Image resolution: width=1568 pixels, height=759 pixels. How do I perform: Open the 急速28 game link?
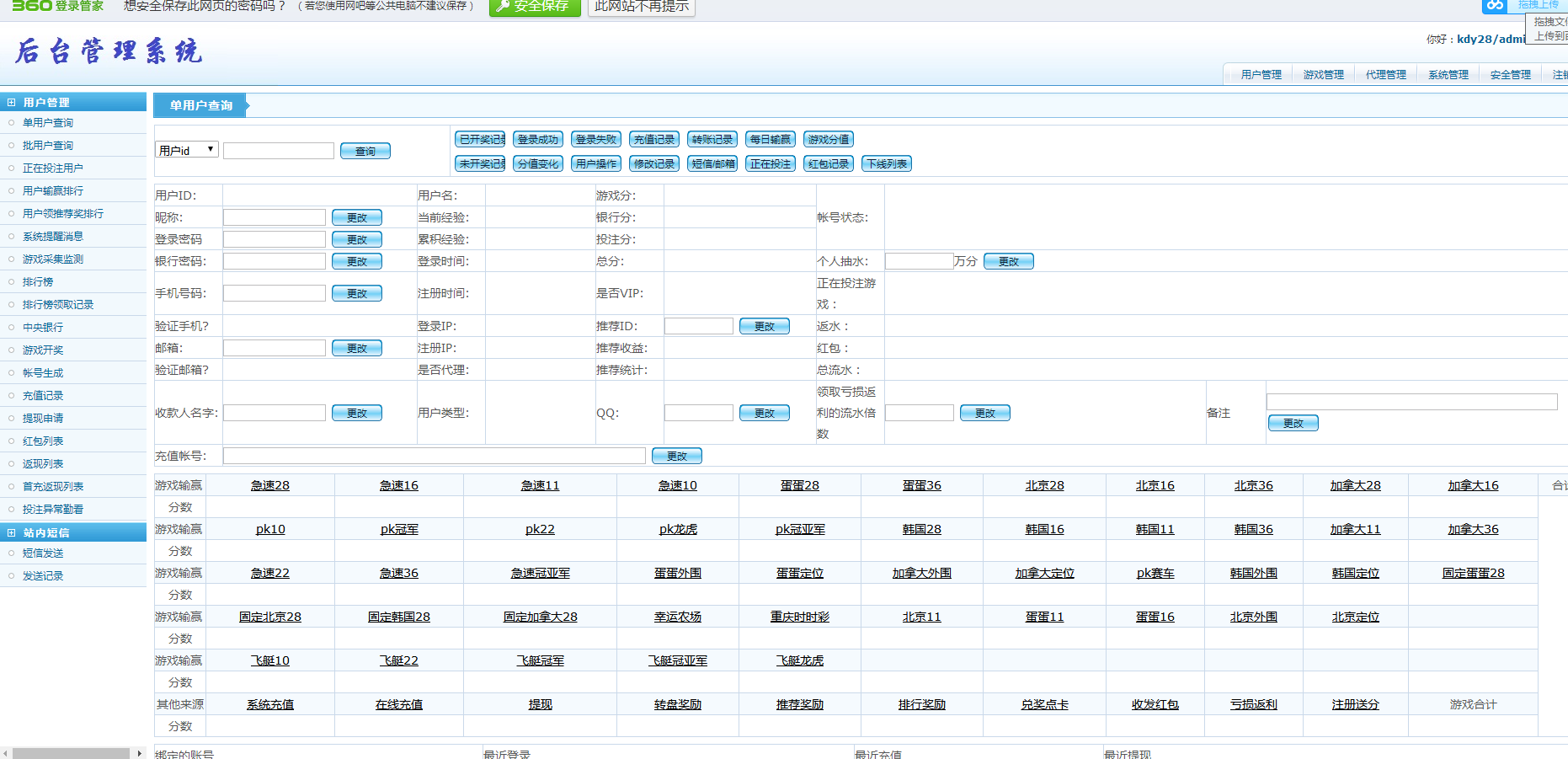269,485
